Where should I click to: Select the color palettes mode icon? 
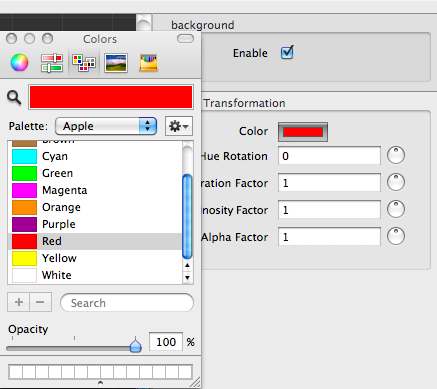[x=84, y=63]
